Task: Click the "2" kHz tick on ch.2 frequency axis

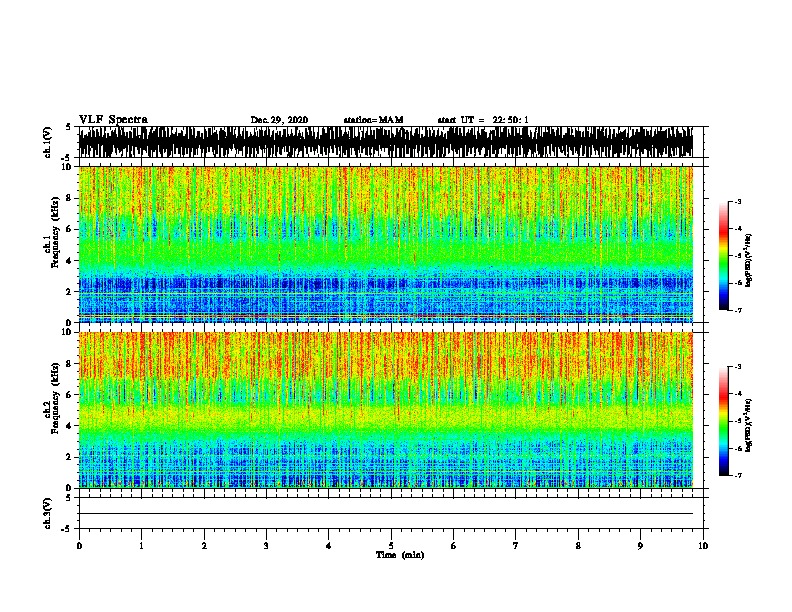Action: click(70, 457)
